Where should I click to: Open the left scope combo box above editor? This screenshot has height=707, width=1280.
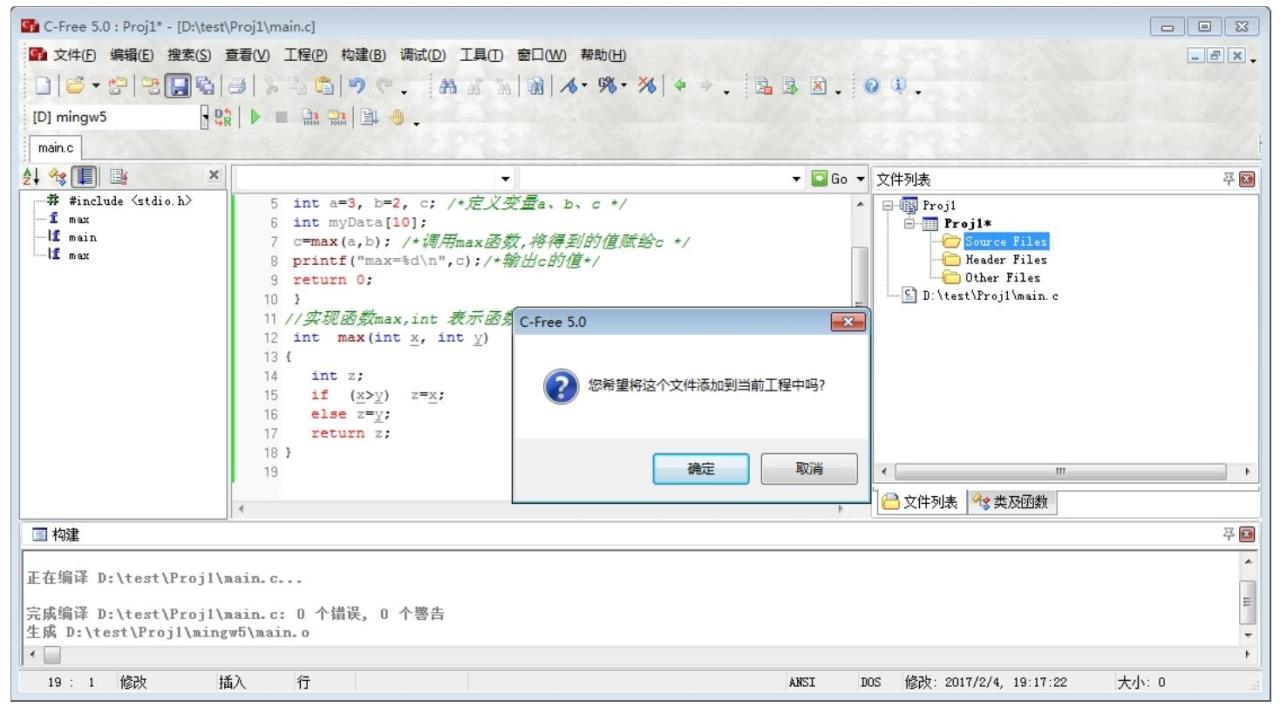pyautogui.click(x=375, y=178)
